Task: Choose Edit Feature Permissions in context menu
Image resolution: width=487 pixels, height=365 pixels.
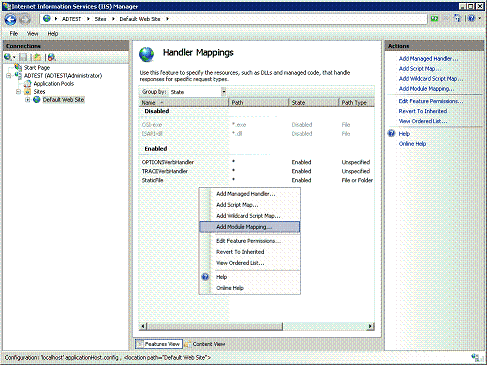Action: 250,241
